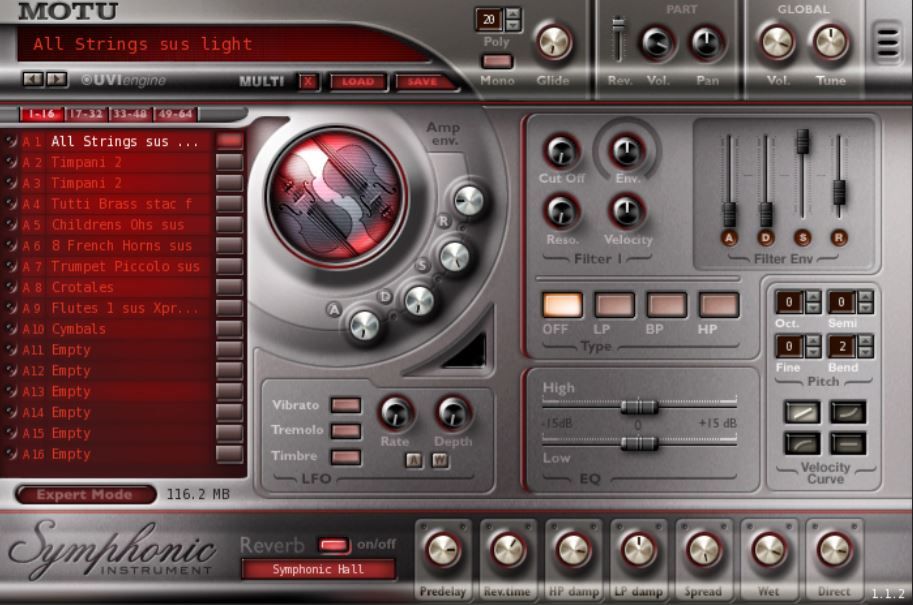Click the EQ Low slider handle
The width and height of the screenshot is (913, 605).
pos(639,444)
